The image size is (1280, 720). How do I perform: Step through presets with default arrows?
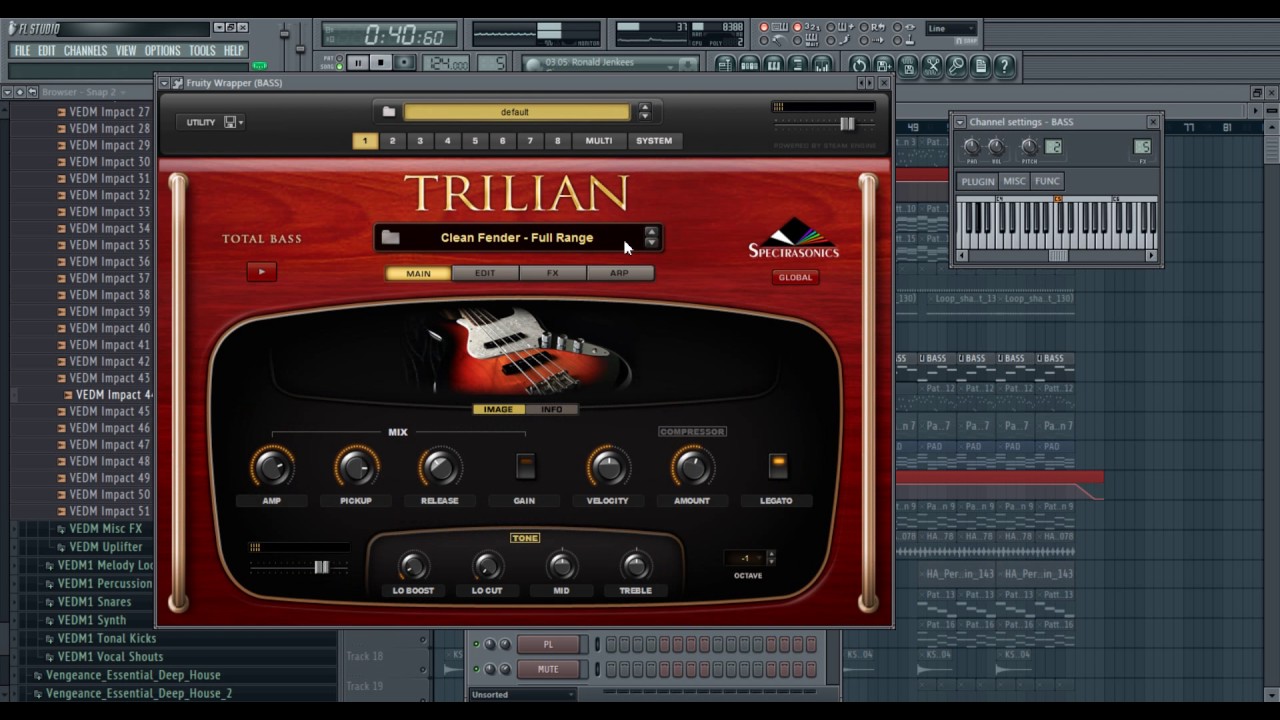click(644, 112)
